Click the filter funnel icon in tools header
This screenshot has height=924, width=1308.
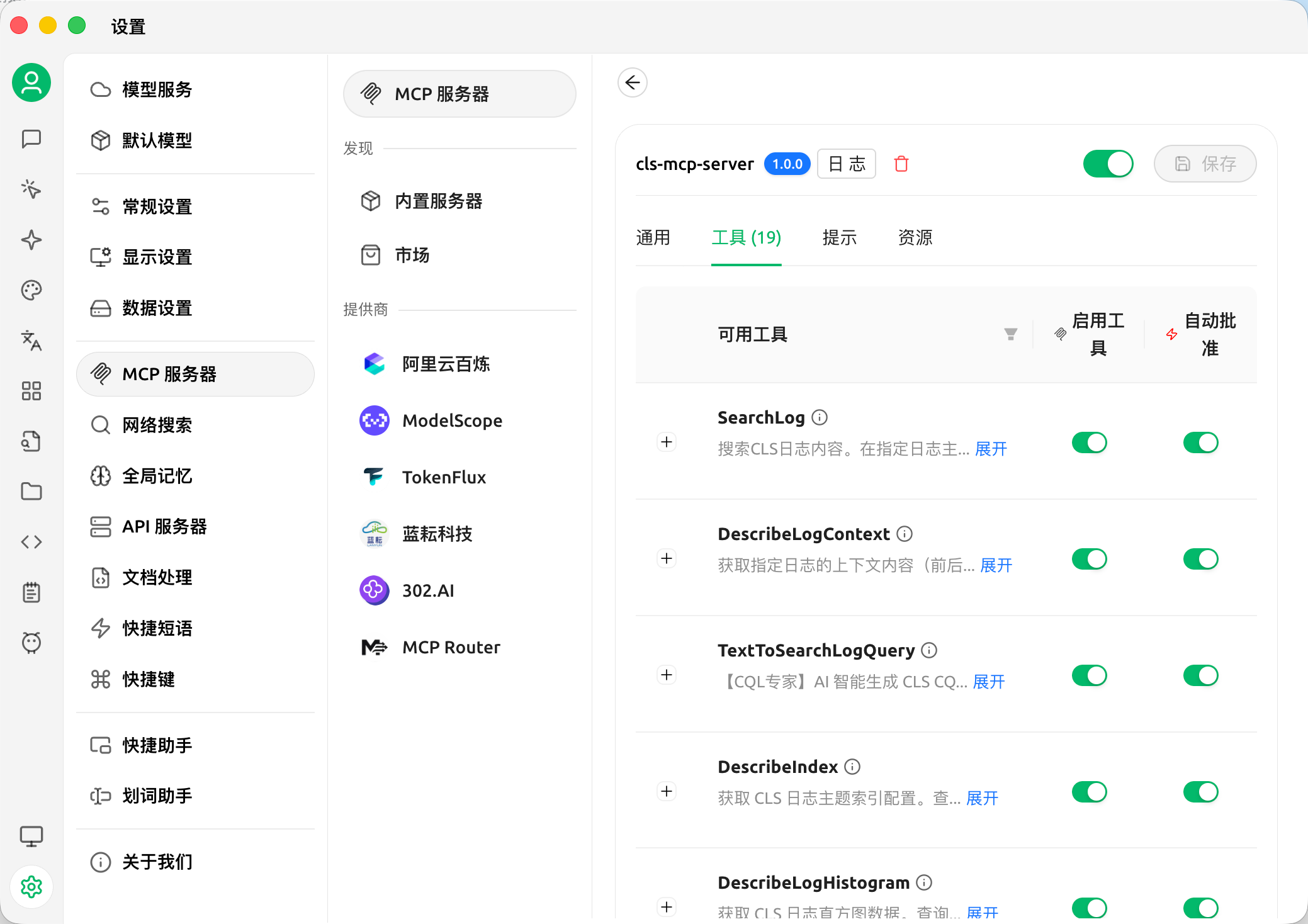click(x=1010, y=334)
